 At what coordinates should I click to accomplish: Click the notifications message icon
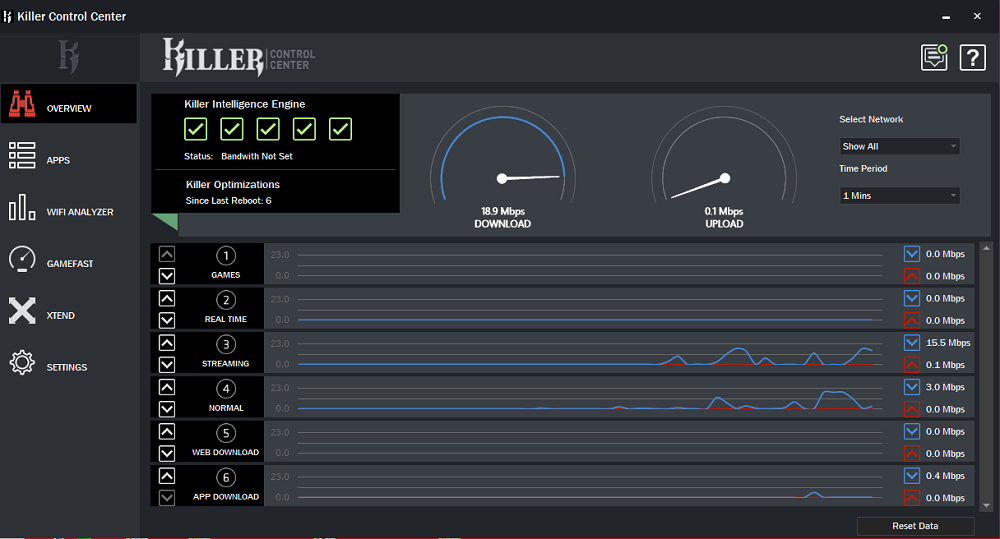pos(934,57)
